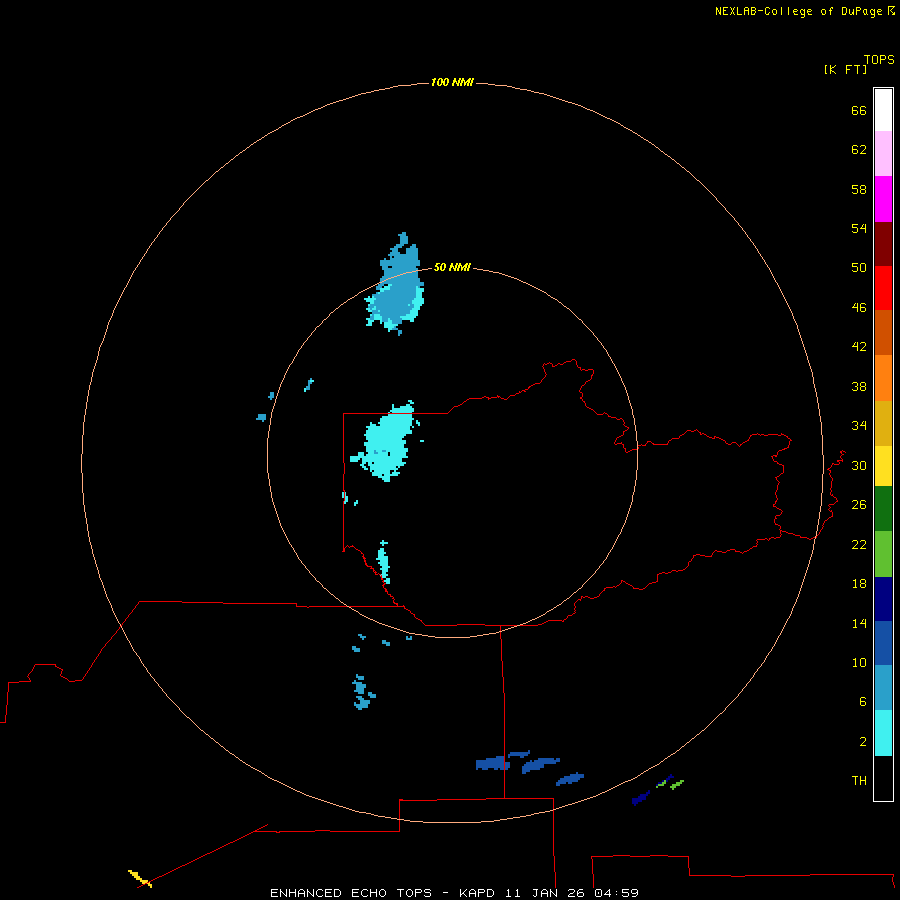This screenshot has width=900, height=900.
Task: Click the "11 JAN 26" date text
Action: click(x=546, y=893)
